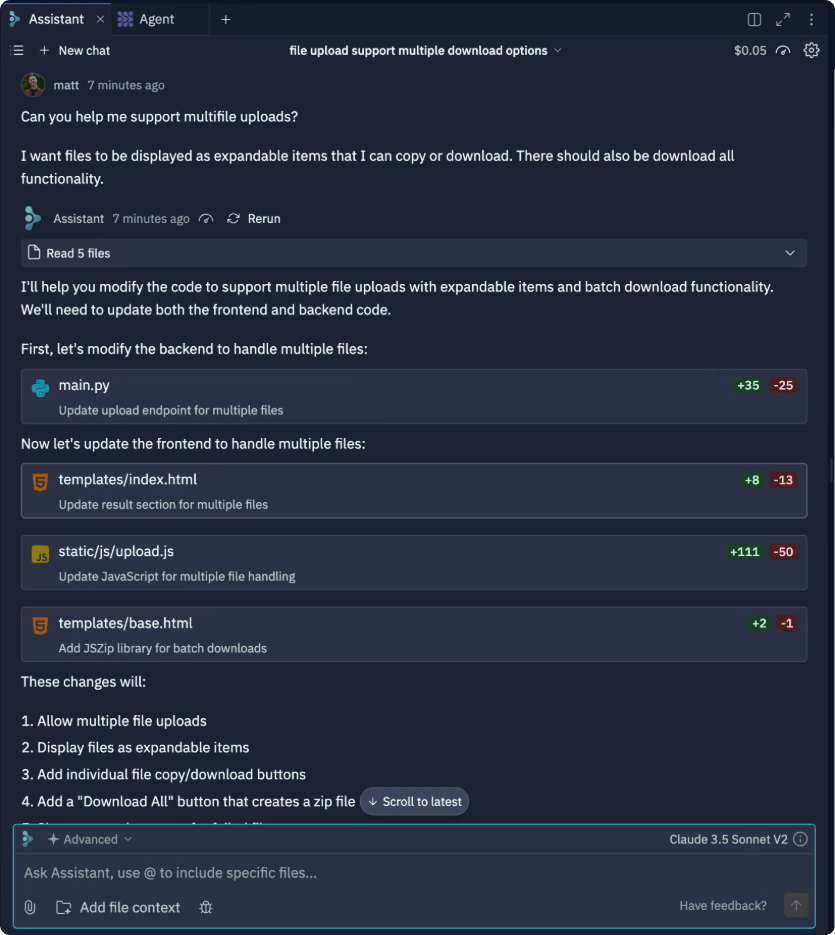This screenshot has width=835, height=935.
Task: Click Rerun on the assistant response
Action: [x=254, y=218]
